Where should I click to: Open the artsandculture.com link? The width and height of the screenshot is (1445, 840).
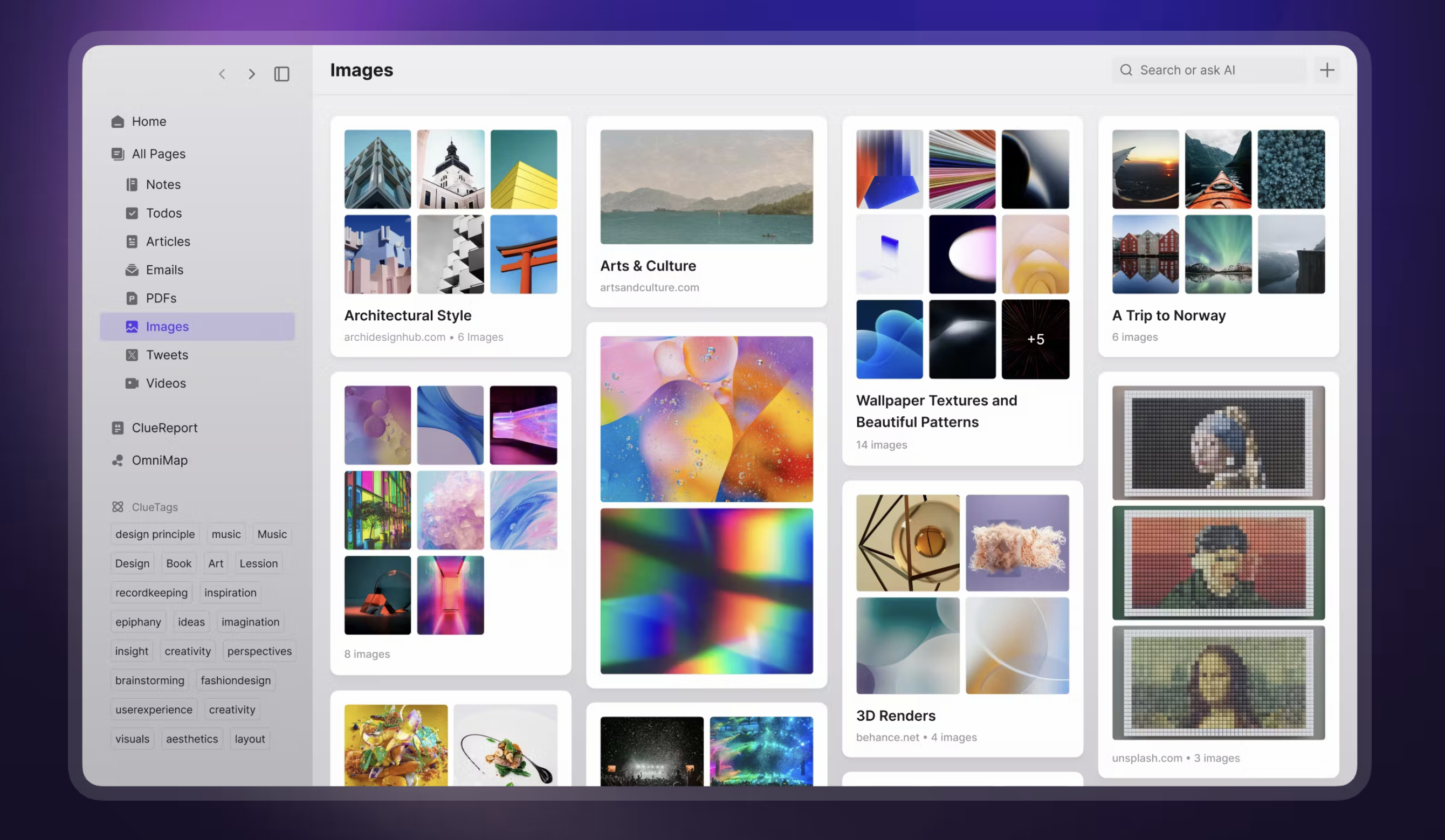tap(649, 287)
